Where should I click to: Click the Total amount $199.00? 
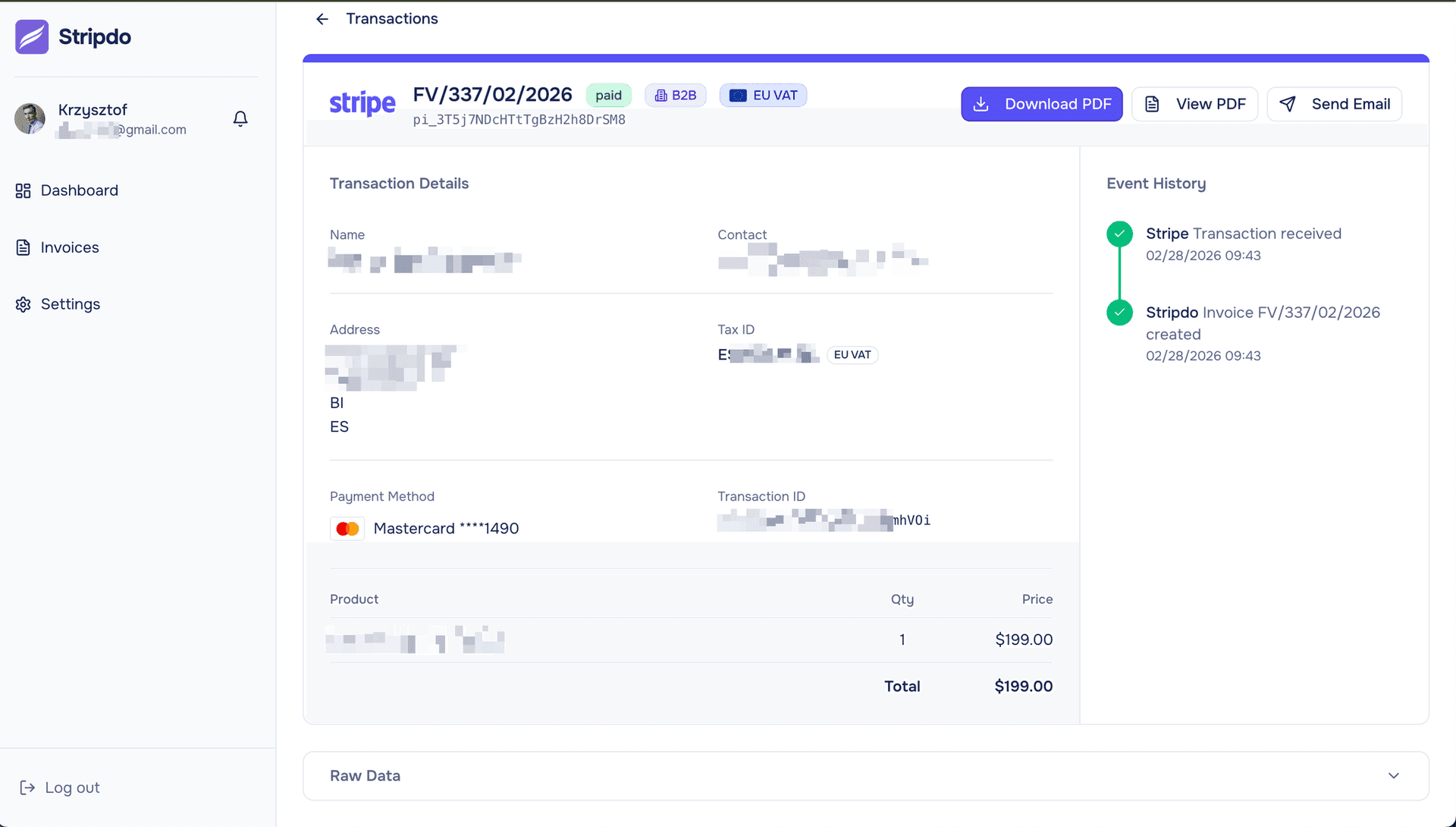click(x=1024, y=686)
